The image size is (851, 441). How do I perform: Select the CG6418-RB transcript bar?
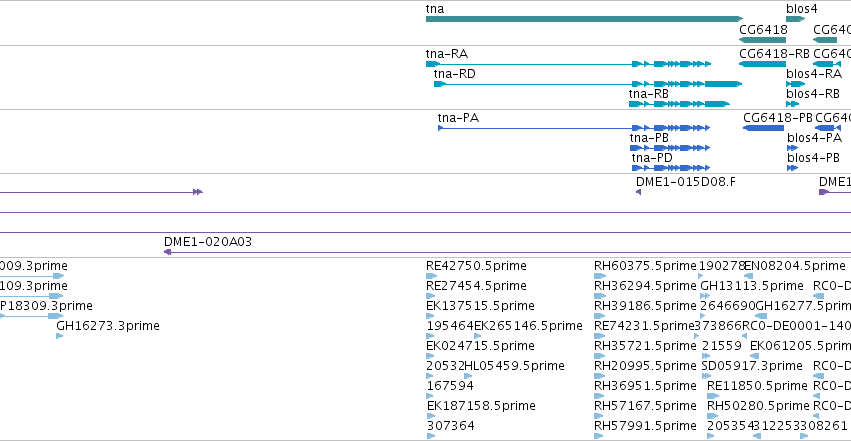[x=763, y=64]
